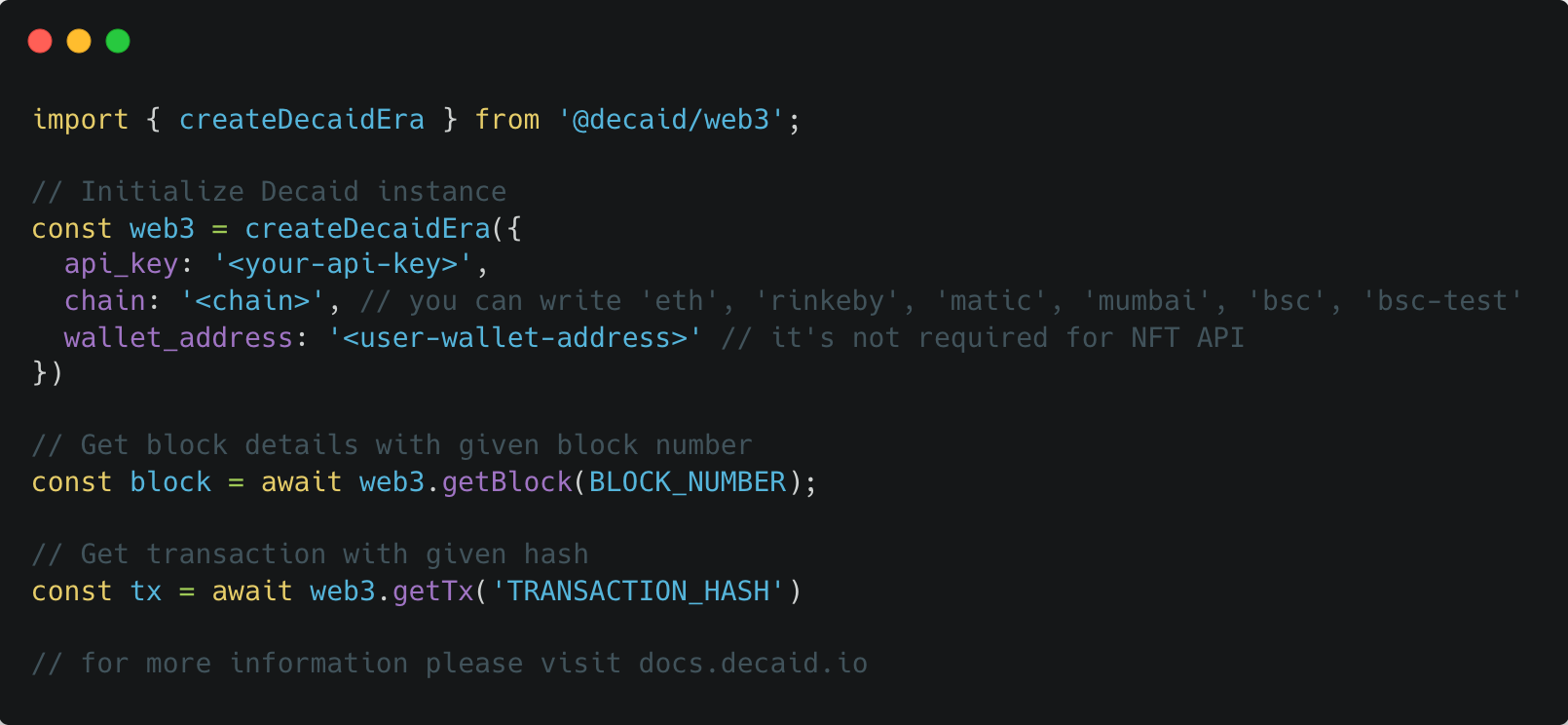Click the '<chain>' string value

coord(252,301)
